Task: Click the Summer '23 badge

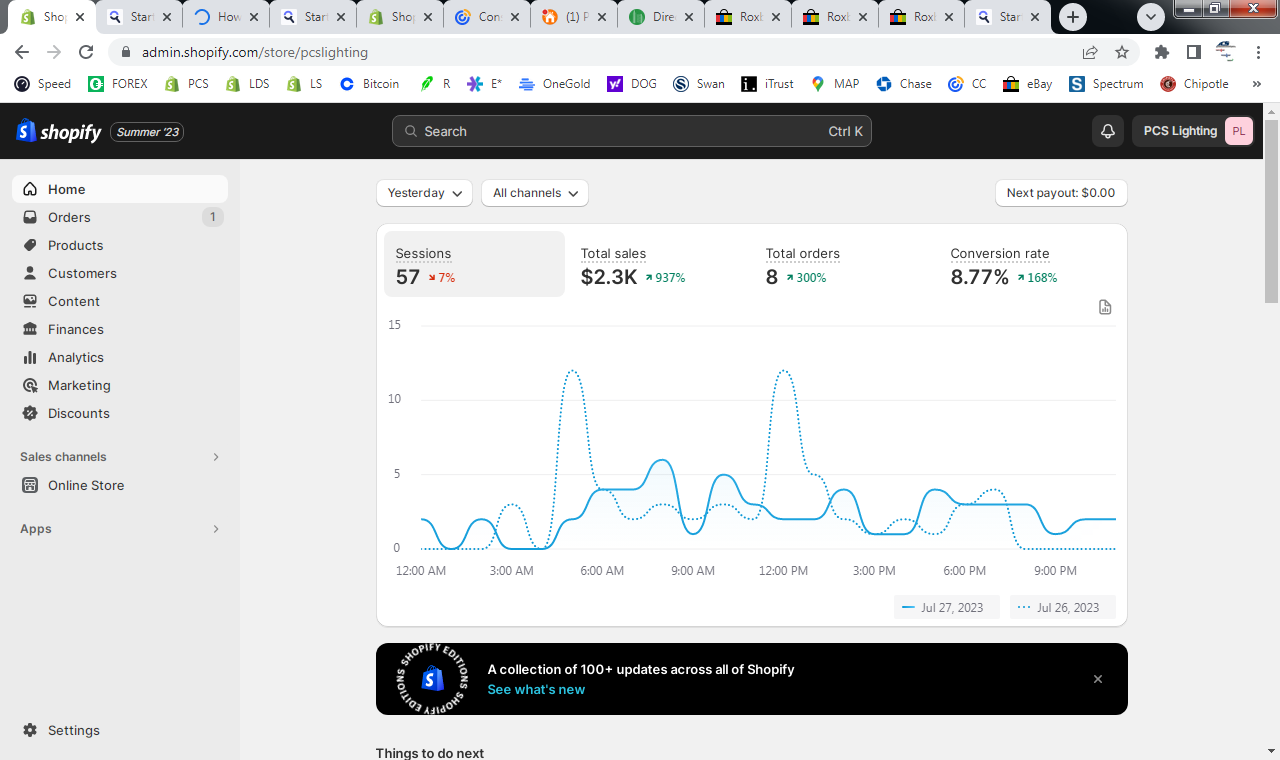Action: (x=147, y=132)
